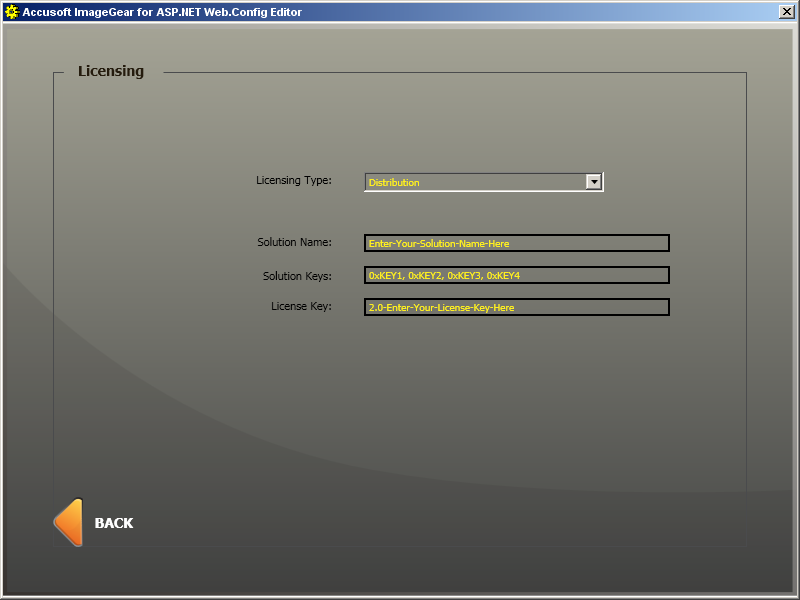Expand the Licensing Type dropdown arrow
Screen dimensions: 800x600
pos(593,182)
